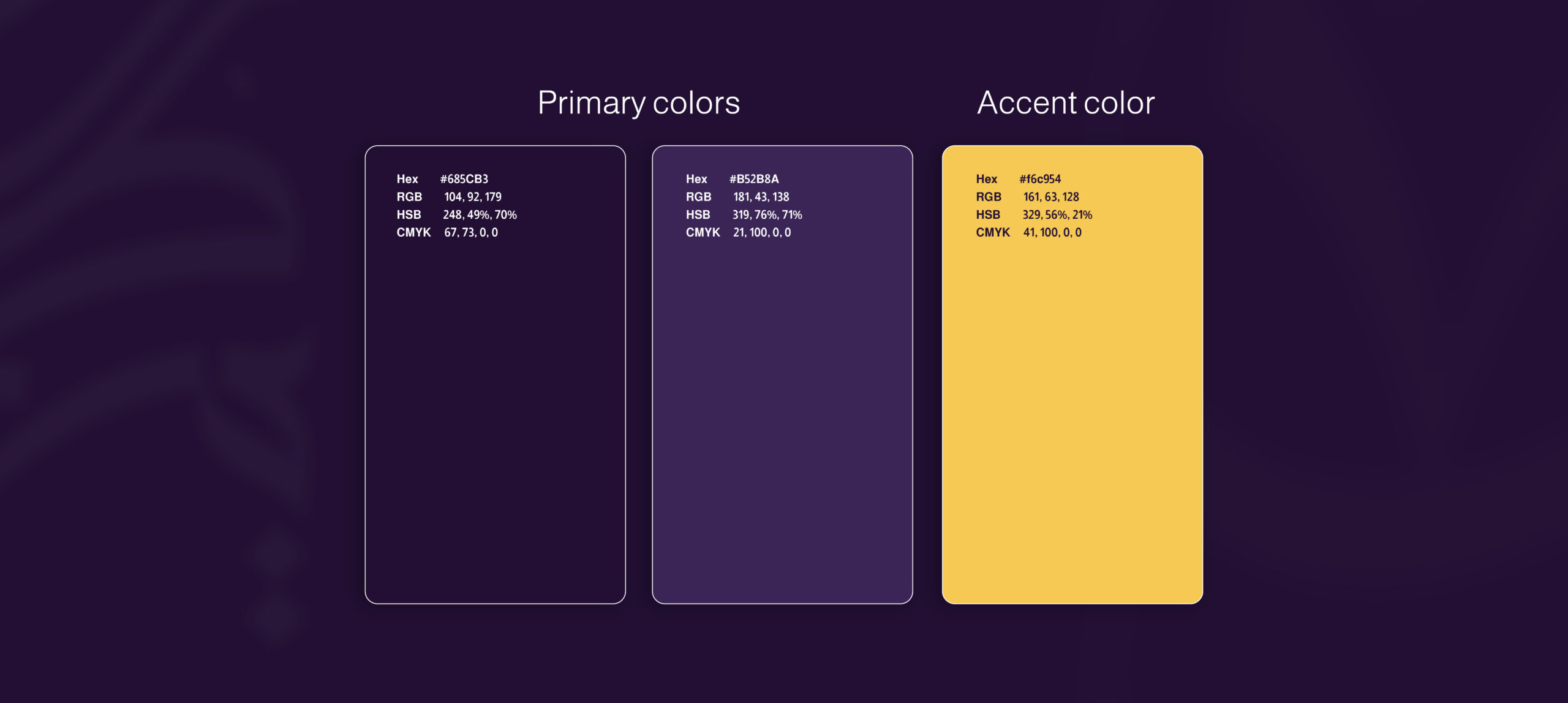This screenshot has height=703, width=1568.
Task: Click RGB value 181, 43, 138
Action: (761, 197)
